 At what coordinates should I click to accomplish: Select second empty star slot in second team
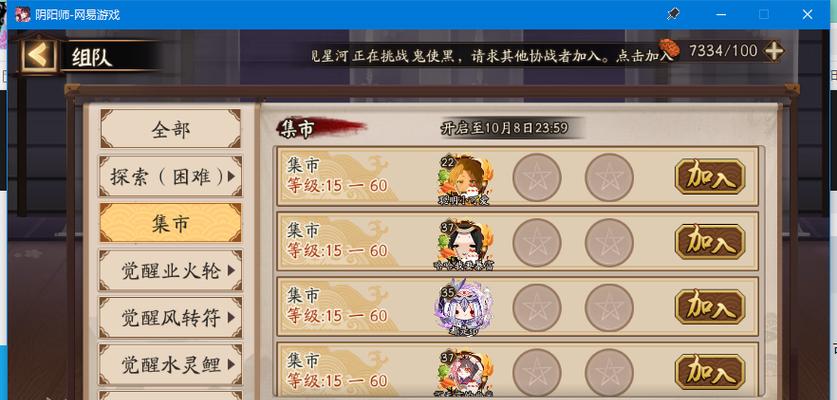pyautogui.click(x=609, y=242)
